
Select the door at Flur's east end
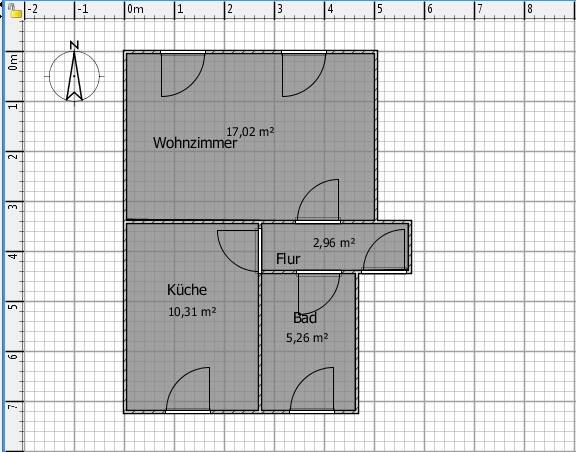click(385, 251)
